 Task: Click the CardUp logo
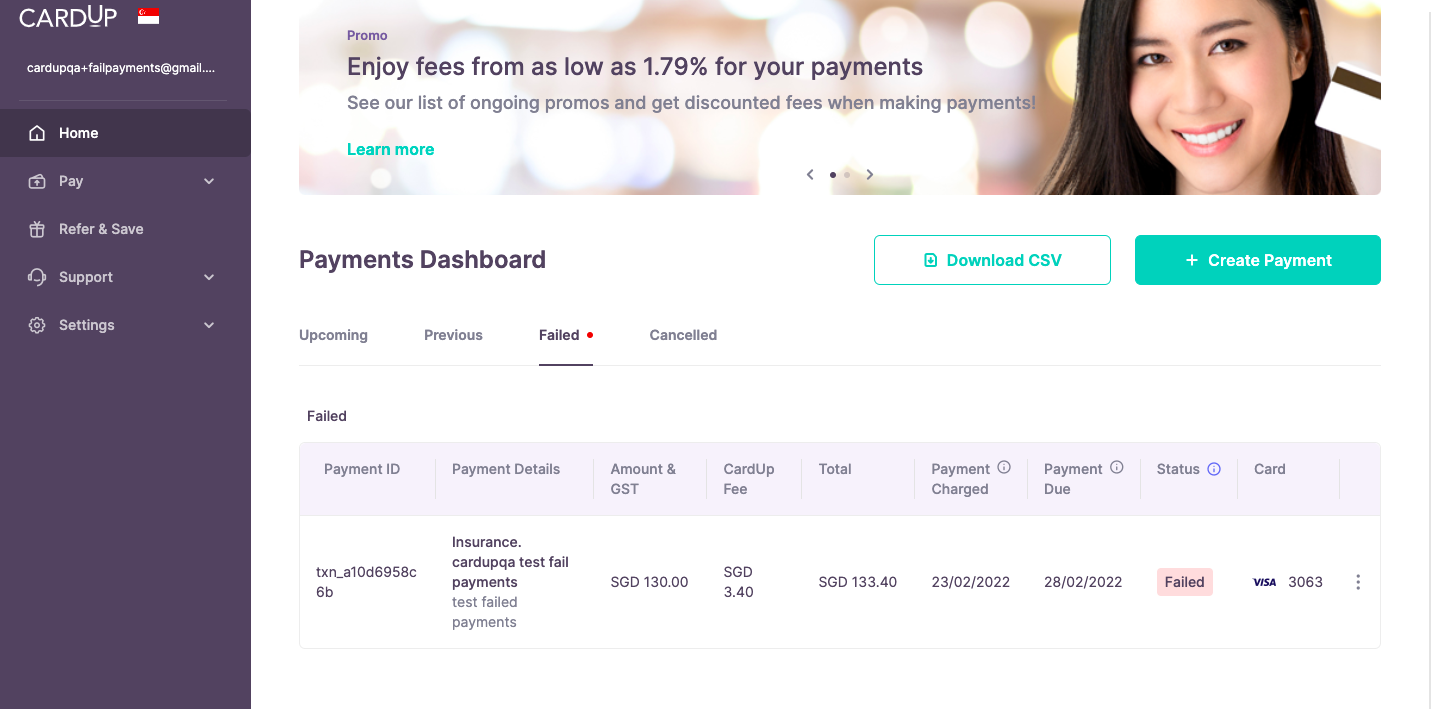(68, 17)
